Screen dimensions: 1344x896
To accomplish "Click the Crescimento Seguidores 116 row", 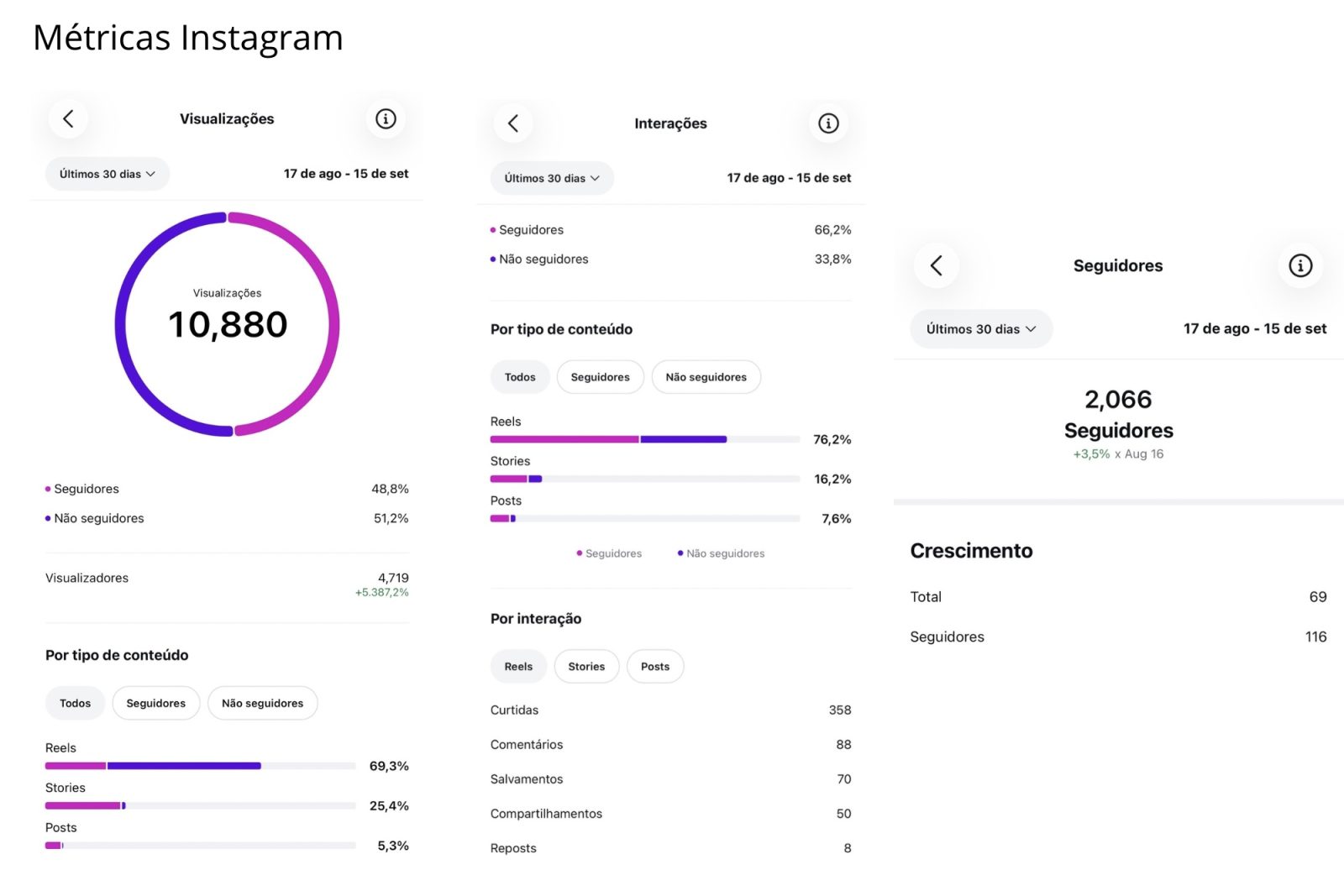I will coord(1119,637).
